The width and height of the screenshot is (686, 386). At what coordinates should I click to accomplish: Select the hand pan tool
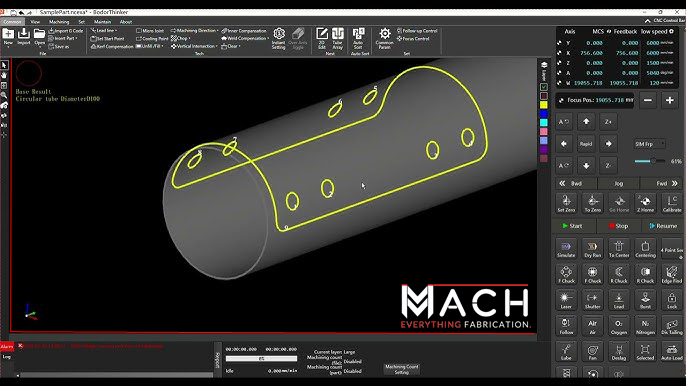click(x=4, y=75)
